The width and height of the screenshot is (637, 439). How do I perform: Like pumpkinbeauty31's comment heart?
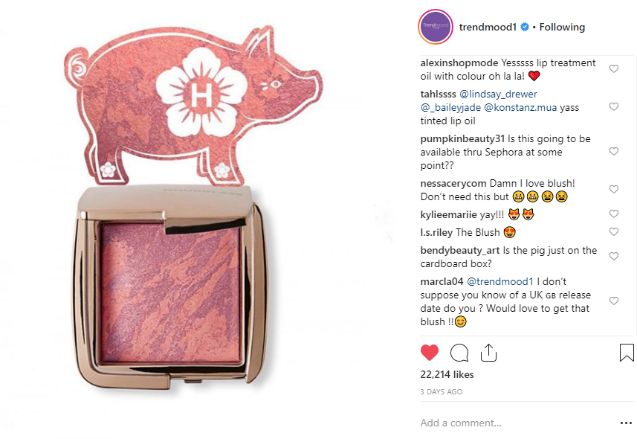(614, 151)
